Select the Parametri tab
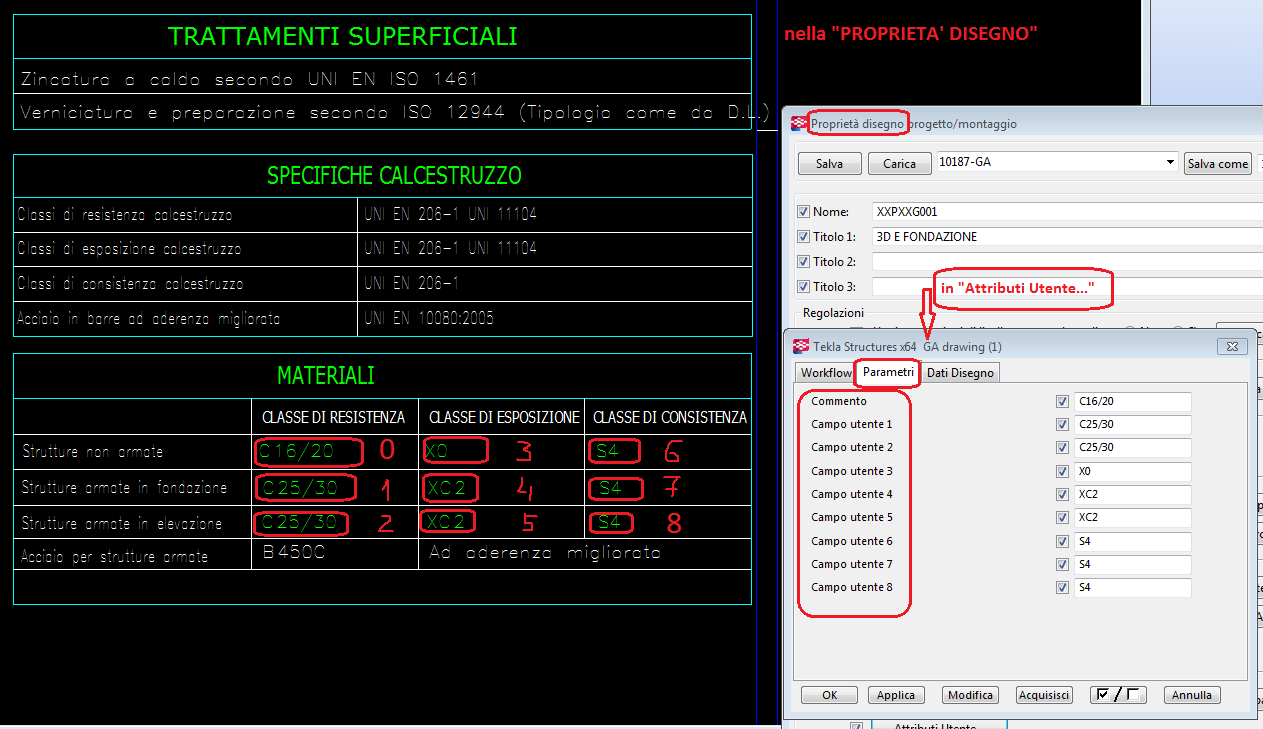The height and width of the screenshot is (729, 1263). (x=888, y=372)
